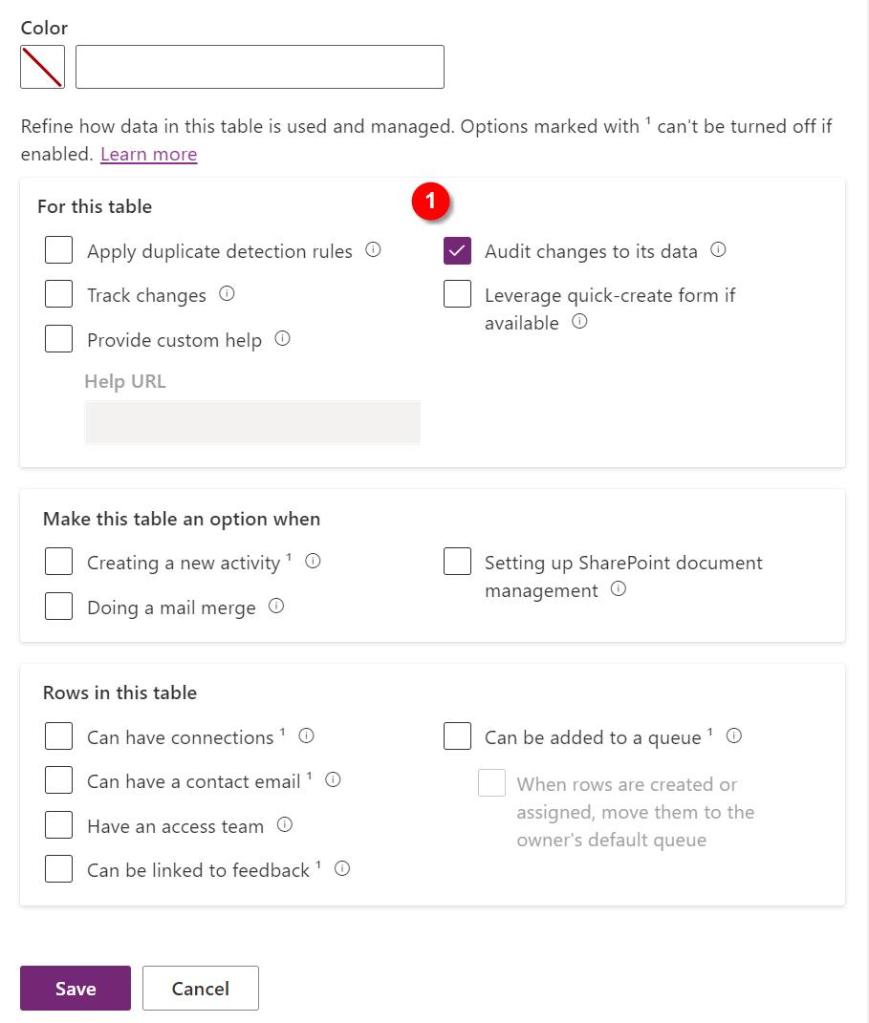Enable Apply duplicate detection rules checkbox
The height and width of the screenshot is (1023, 869).
point(59,251)
